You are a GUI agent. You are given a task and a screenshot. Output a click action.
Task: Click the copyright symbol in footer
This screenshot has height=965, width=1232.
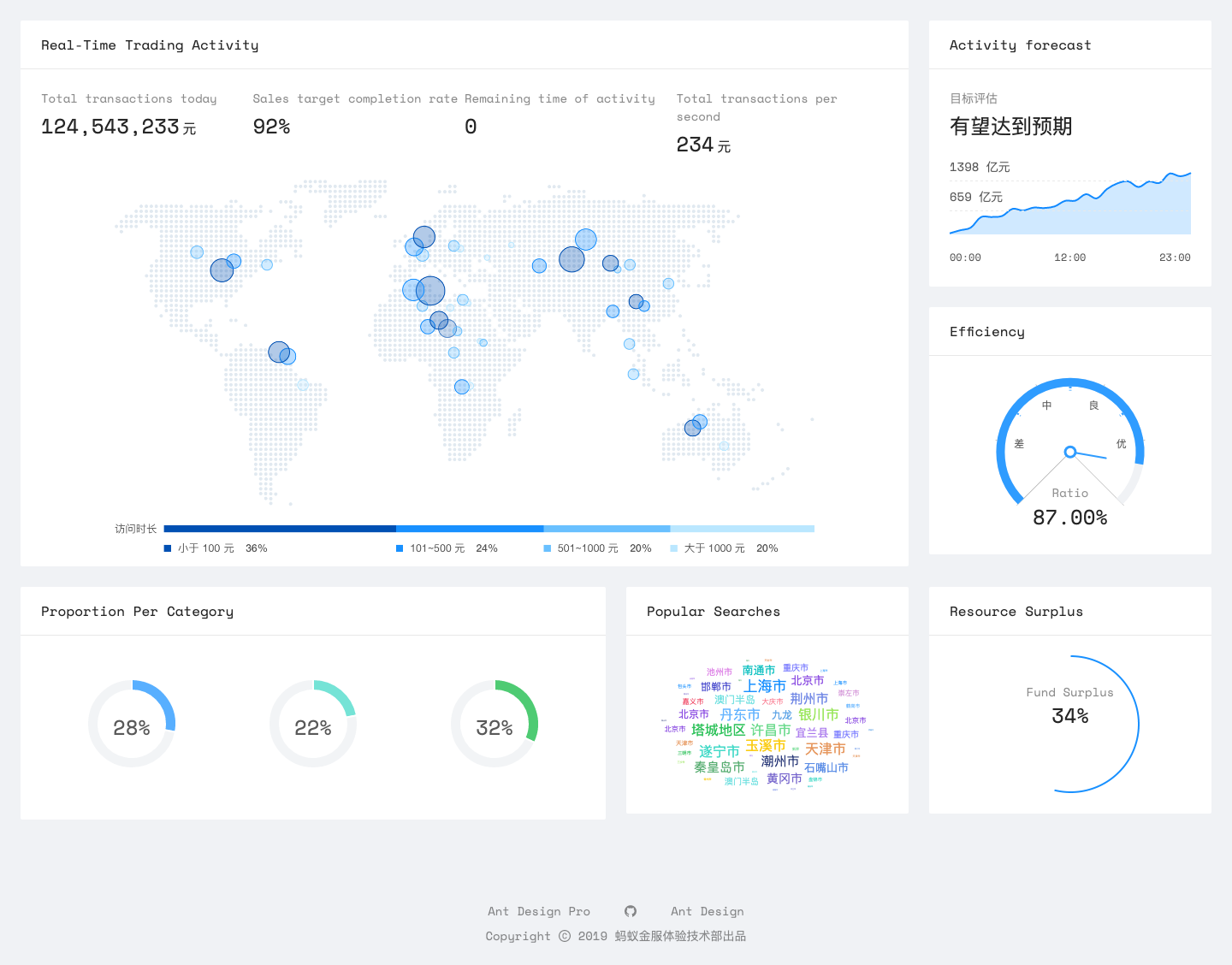pyautogui.click(x=565, y=936)
